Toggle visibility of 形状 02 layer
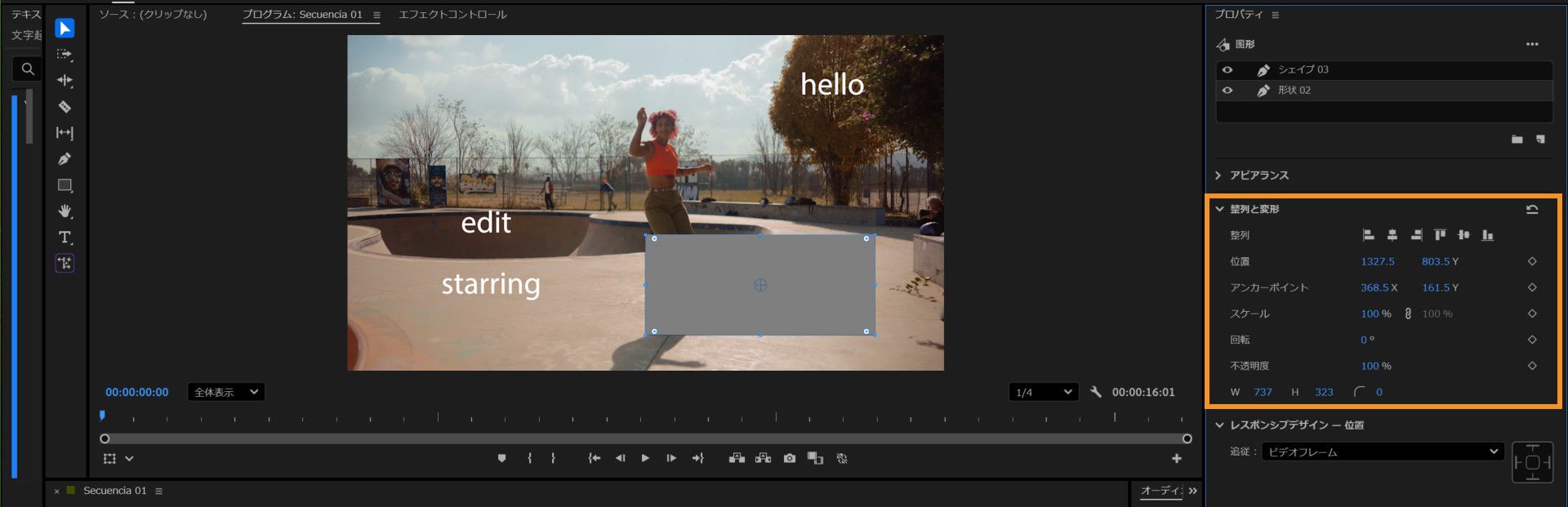The height and width of the screenshot is (507, 1568). click(x=1227, y=91)
